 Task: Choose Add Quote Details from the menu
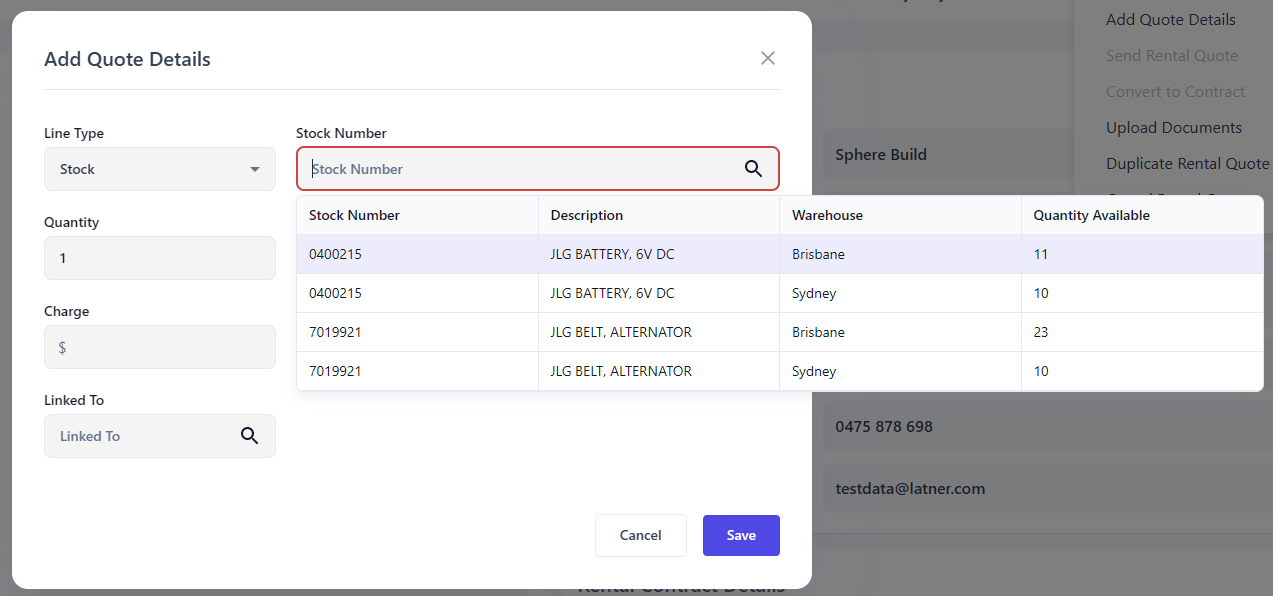click(x=1170, y=20)
